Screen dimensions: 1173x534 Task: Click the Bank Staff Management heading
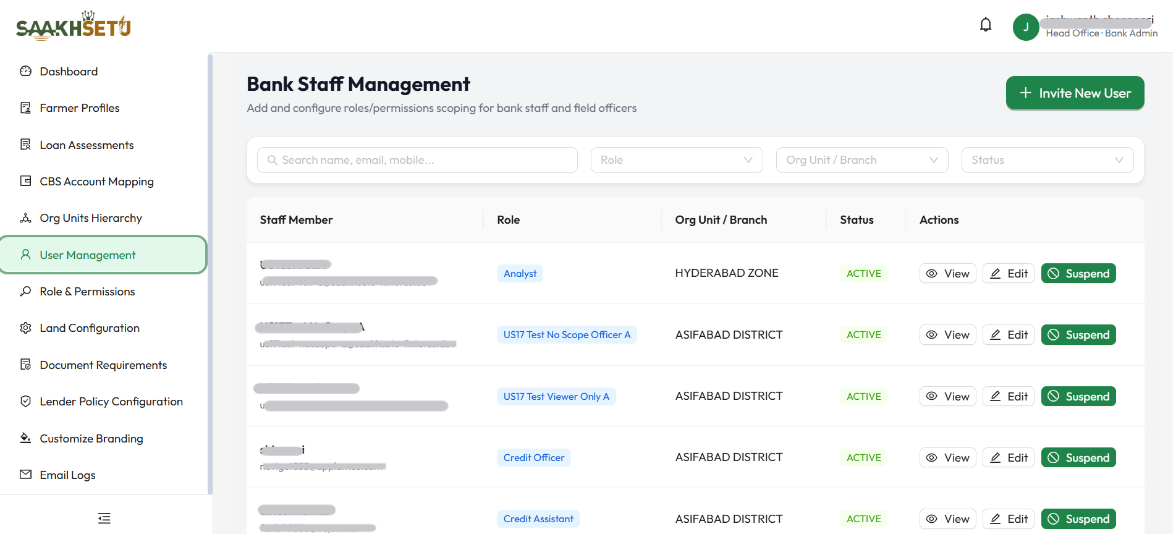(358, 84)
